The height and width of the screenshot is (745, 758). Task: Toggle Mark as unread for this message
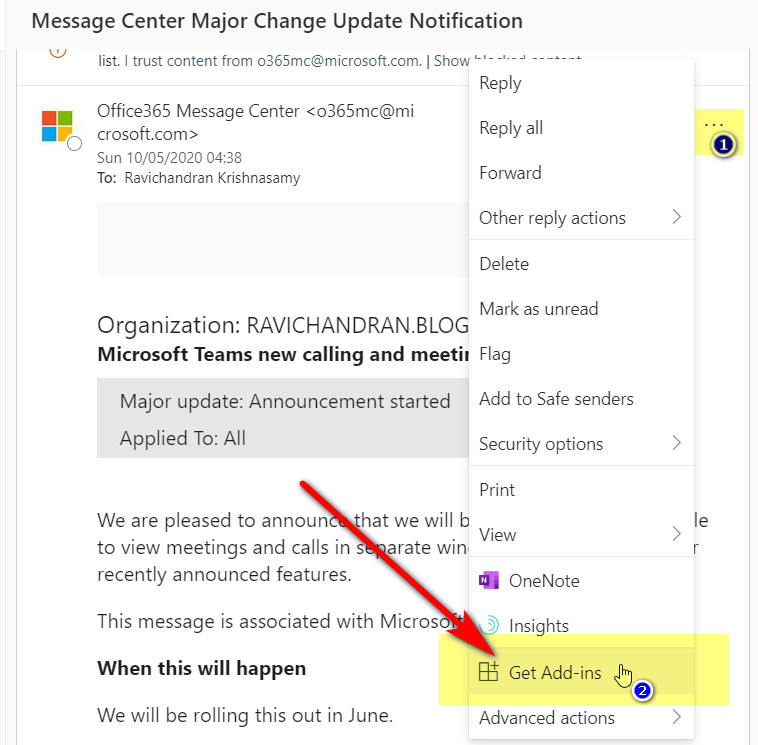[538, 309]
